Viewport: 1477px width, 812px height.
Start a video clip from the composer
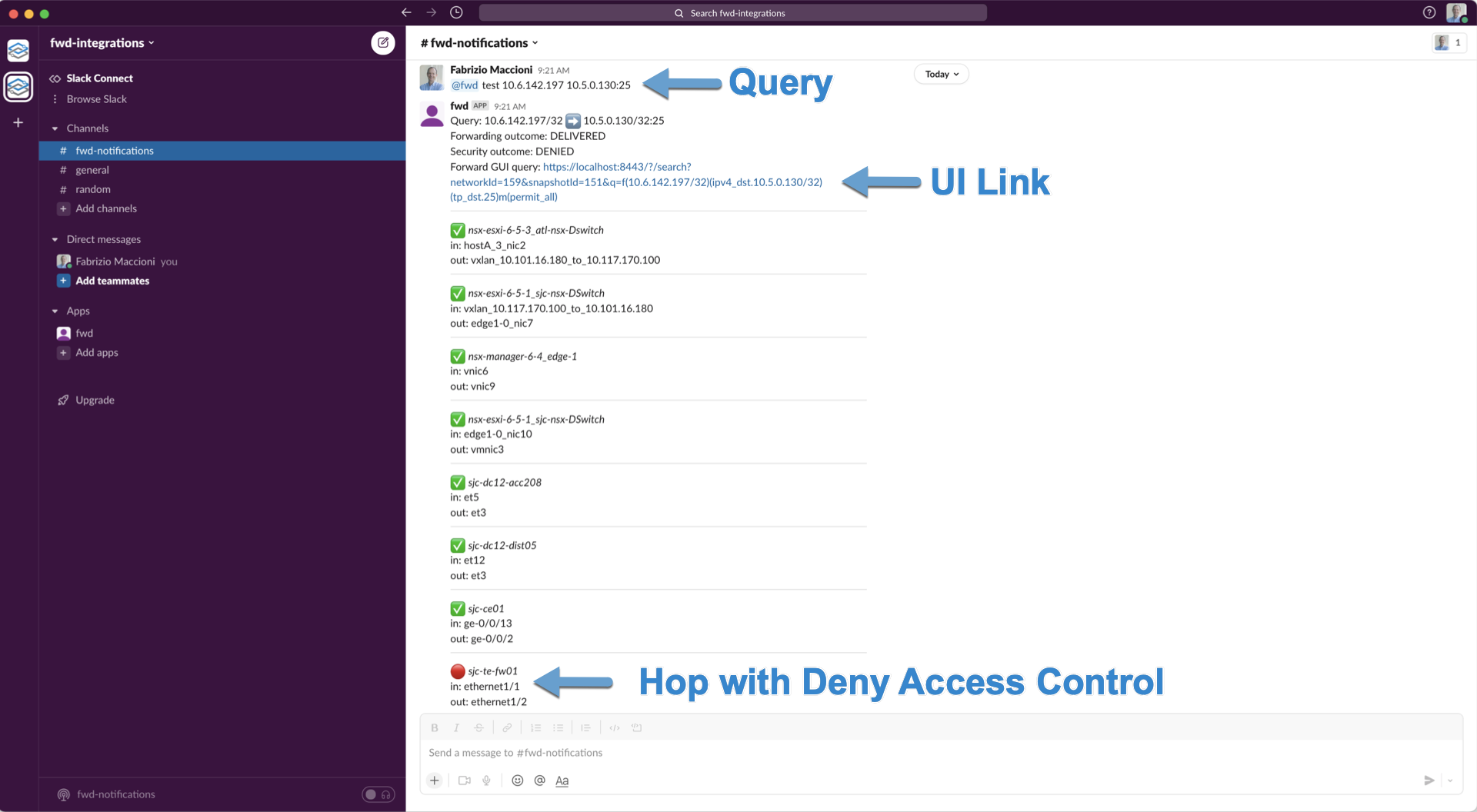(464, 780)
